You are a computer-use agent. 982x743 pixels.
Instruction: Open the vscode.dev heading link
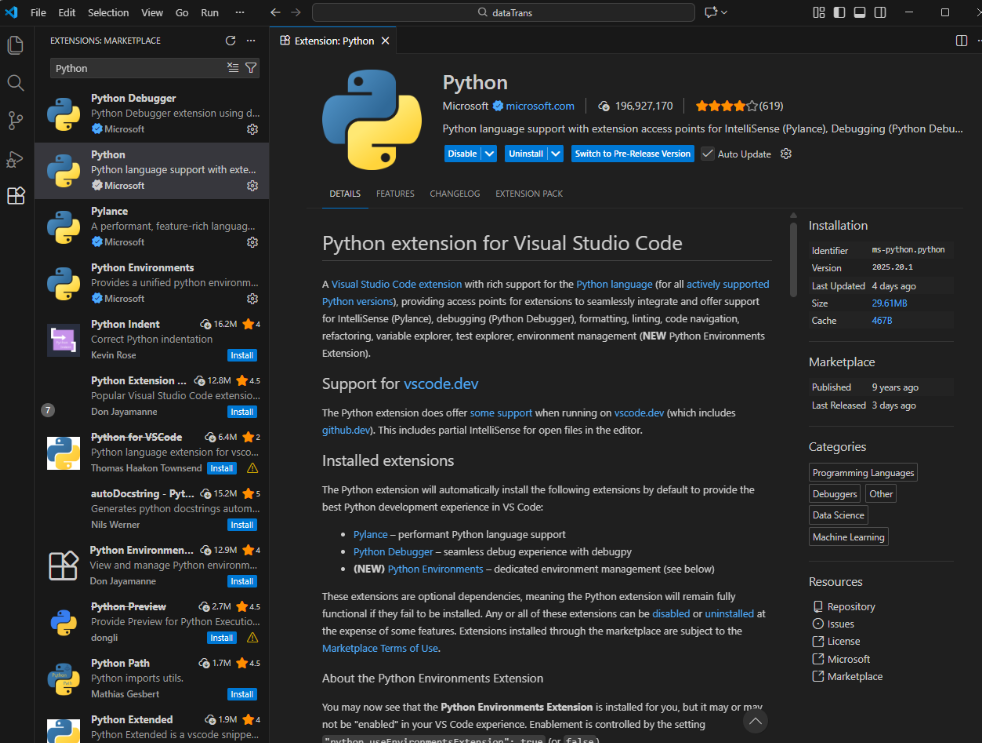pyautogui.click(x=441, y=383)
